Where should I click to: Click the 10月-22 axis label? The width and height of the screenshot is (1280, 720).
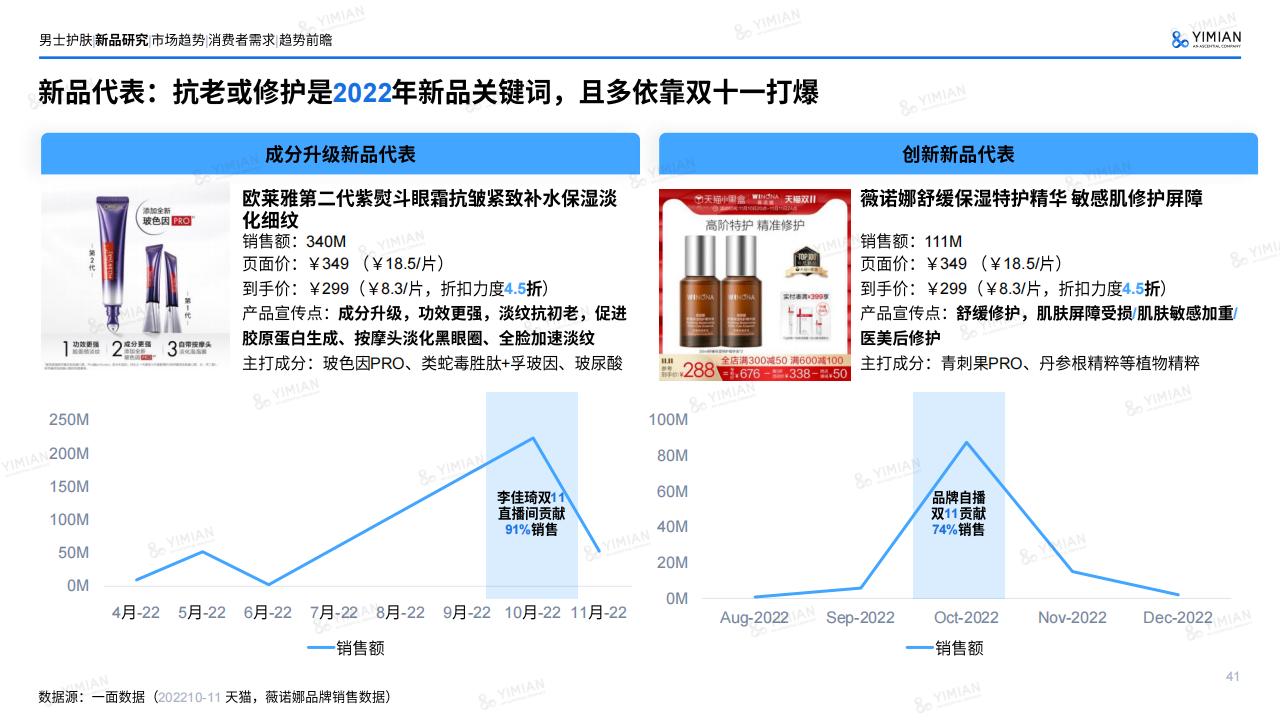531,612
